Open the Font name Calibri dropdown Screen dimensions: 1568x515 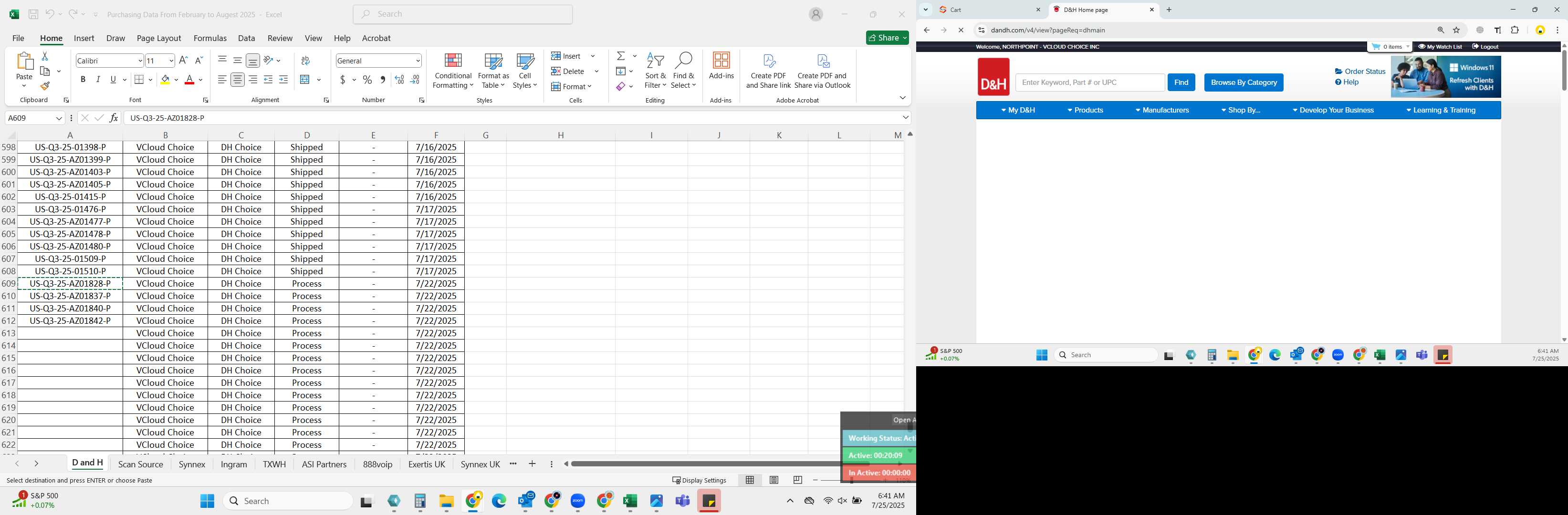(x=140, y=61)
